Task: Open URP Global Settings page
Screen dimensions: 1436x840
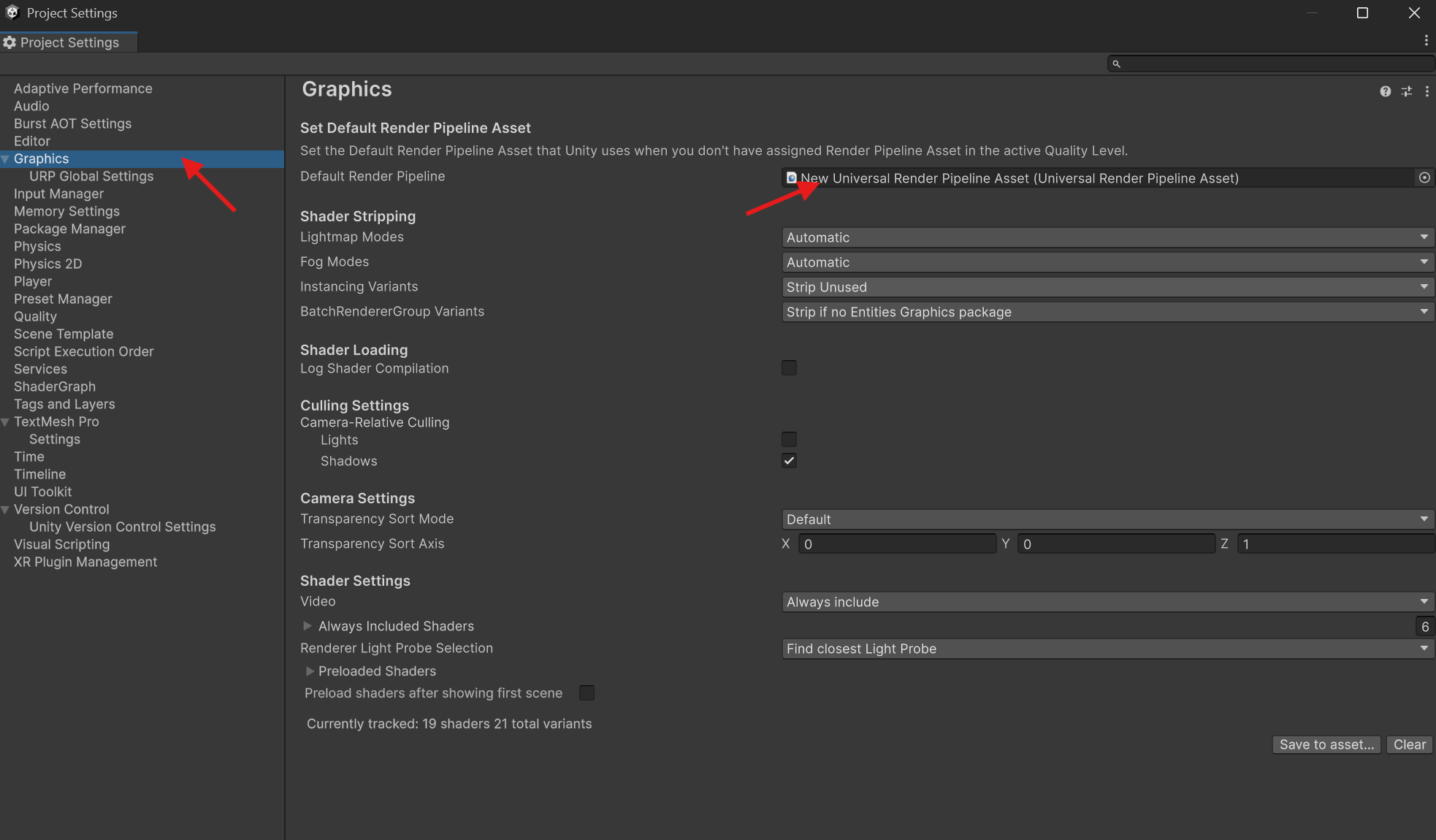Action: click(x=91, y=176)
